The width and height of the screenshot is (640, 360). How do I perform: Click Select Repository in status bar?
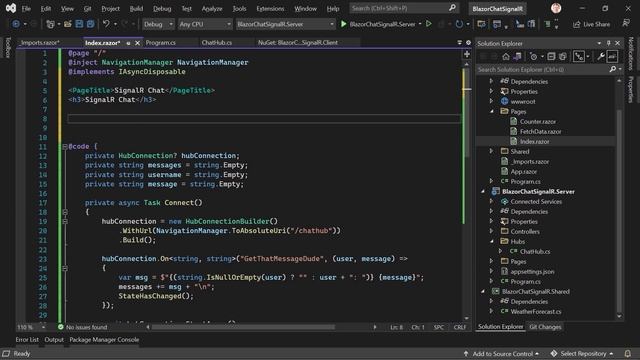point(582,353)
